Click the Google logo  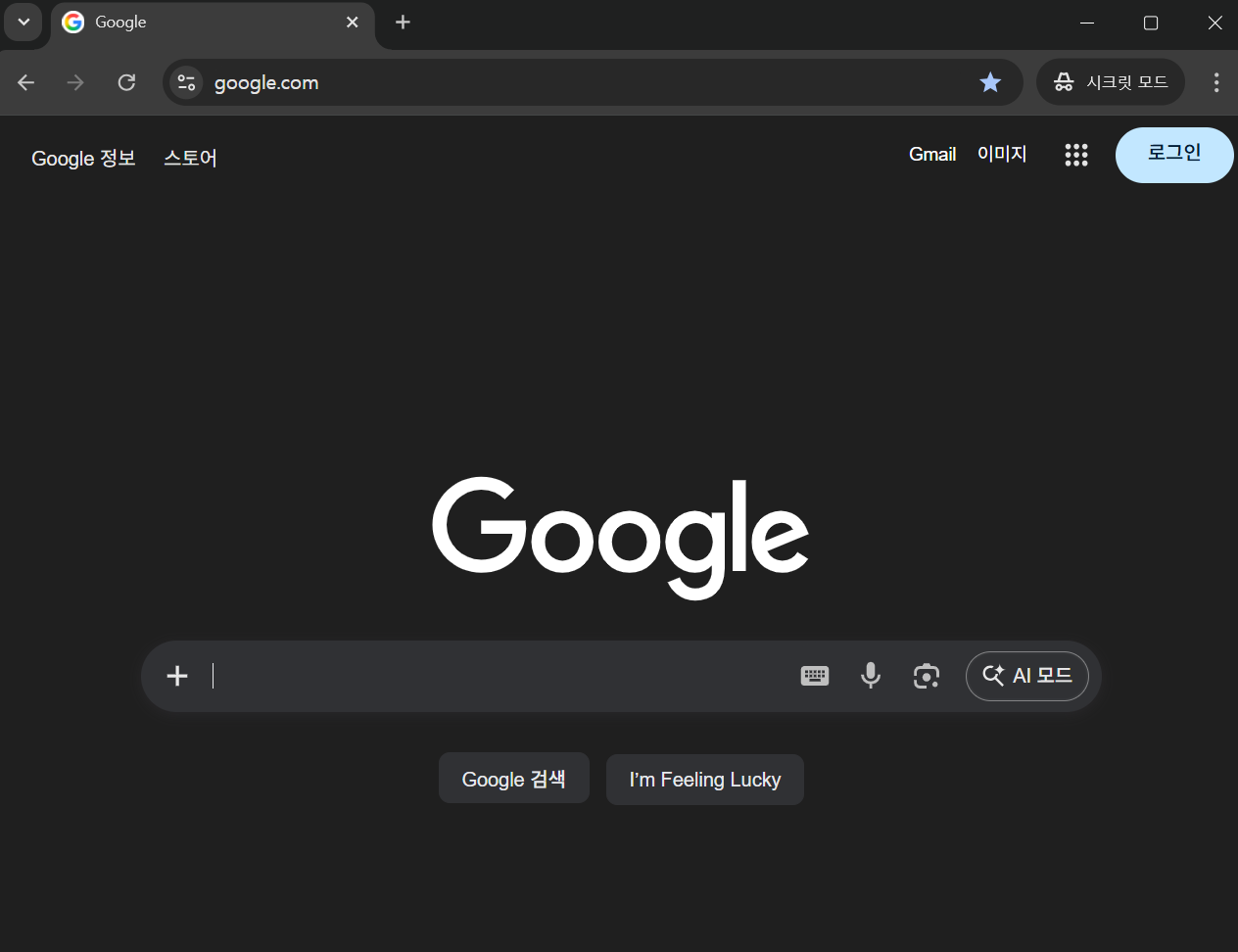tap(620, 538)
